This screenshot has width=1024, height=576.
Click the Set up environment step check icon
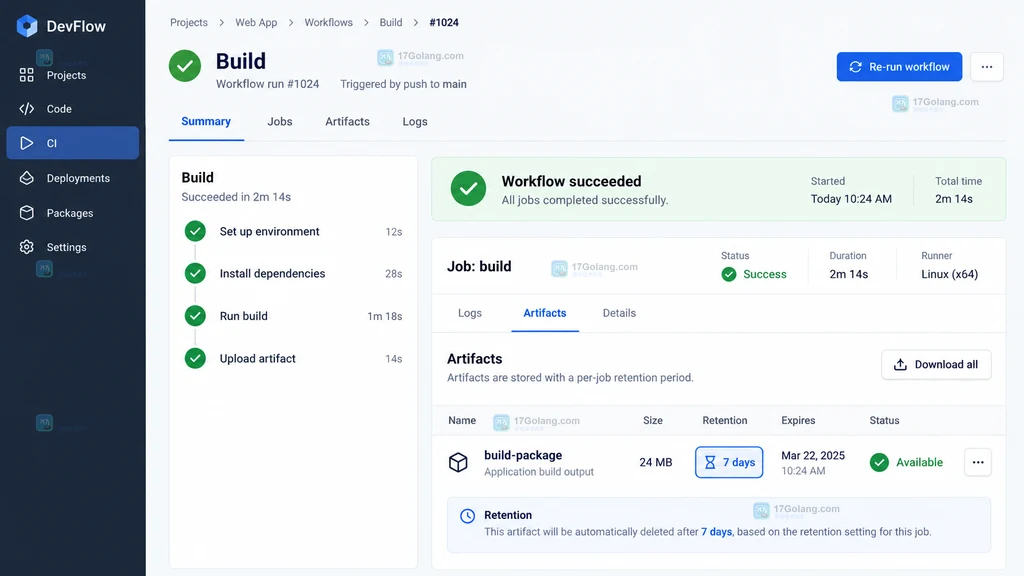pyautogui.click(x=195, y=231)
